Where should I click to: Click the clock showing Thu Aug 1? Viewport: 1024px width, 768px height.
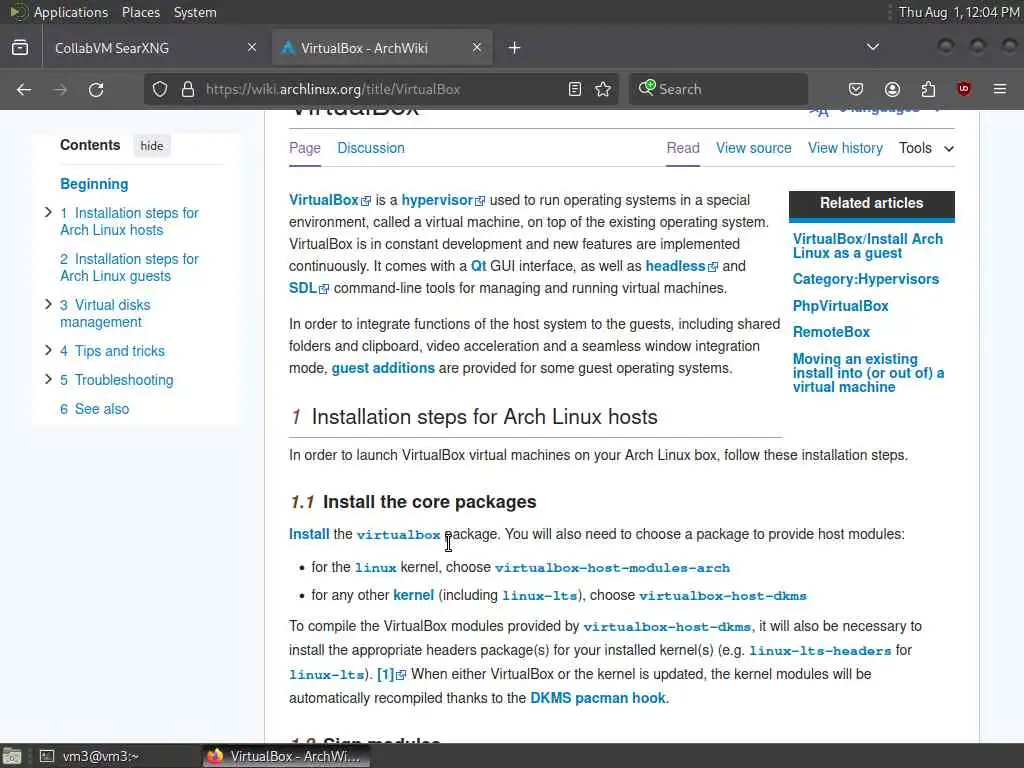click(959, 12)
